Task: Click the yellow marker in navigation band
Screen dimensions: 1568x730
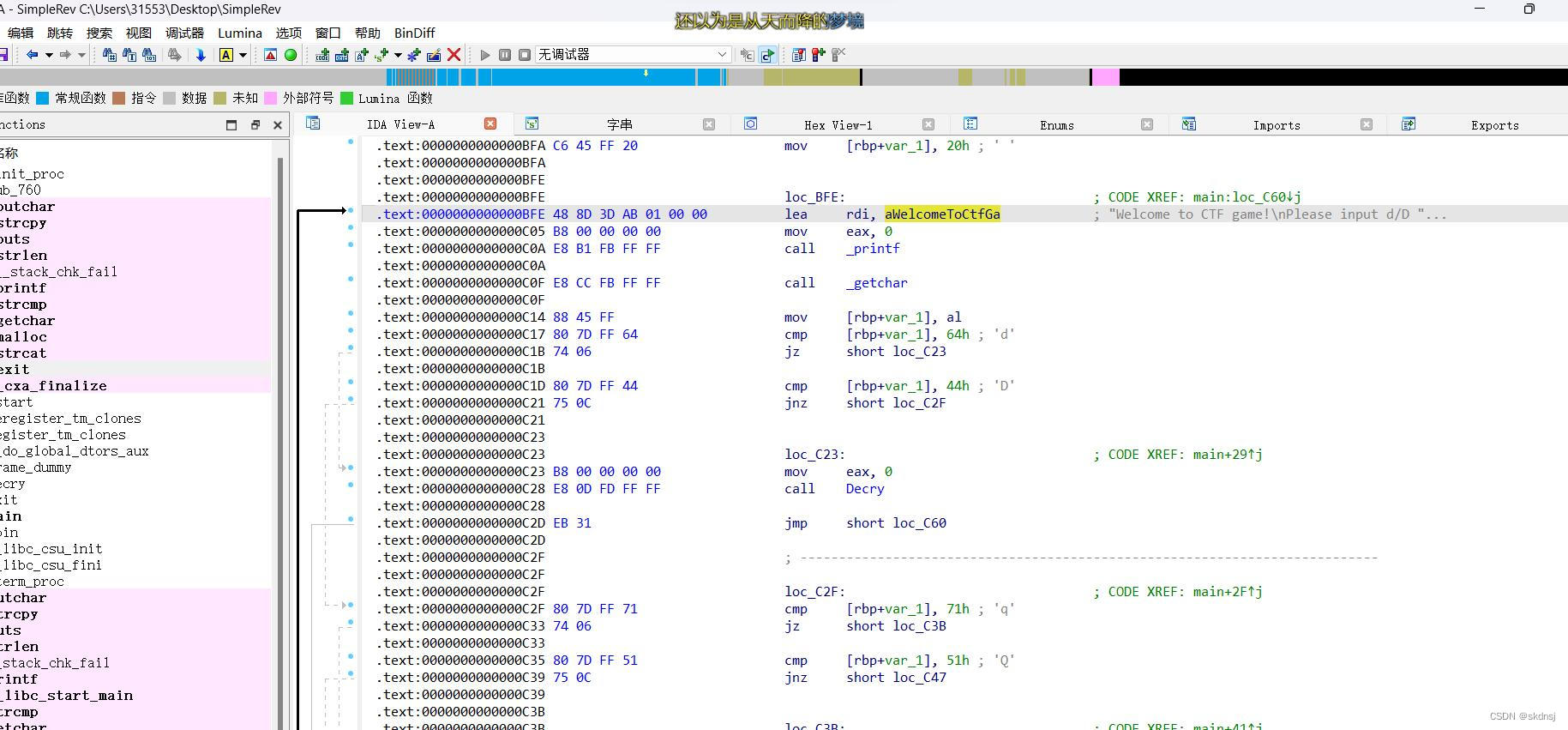Action: 646,74
